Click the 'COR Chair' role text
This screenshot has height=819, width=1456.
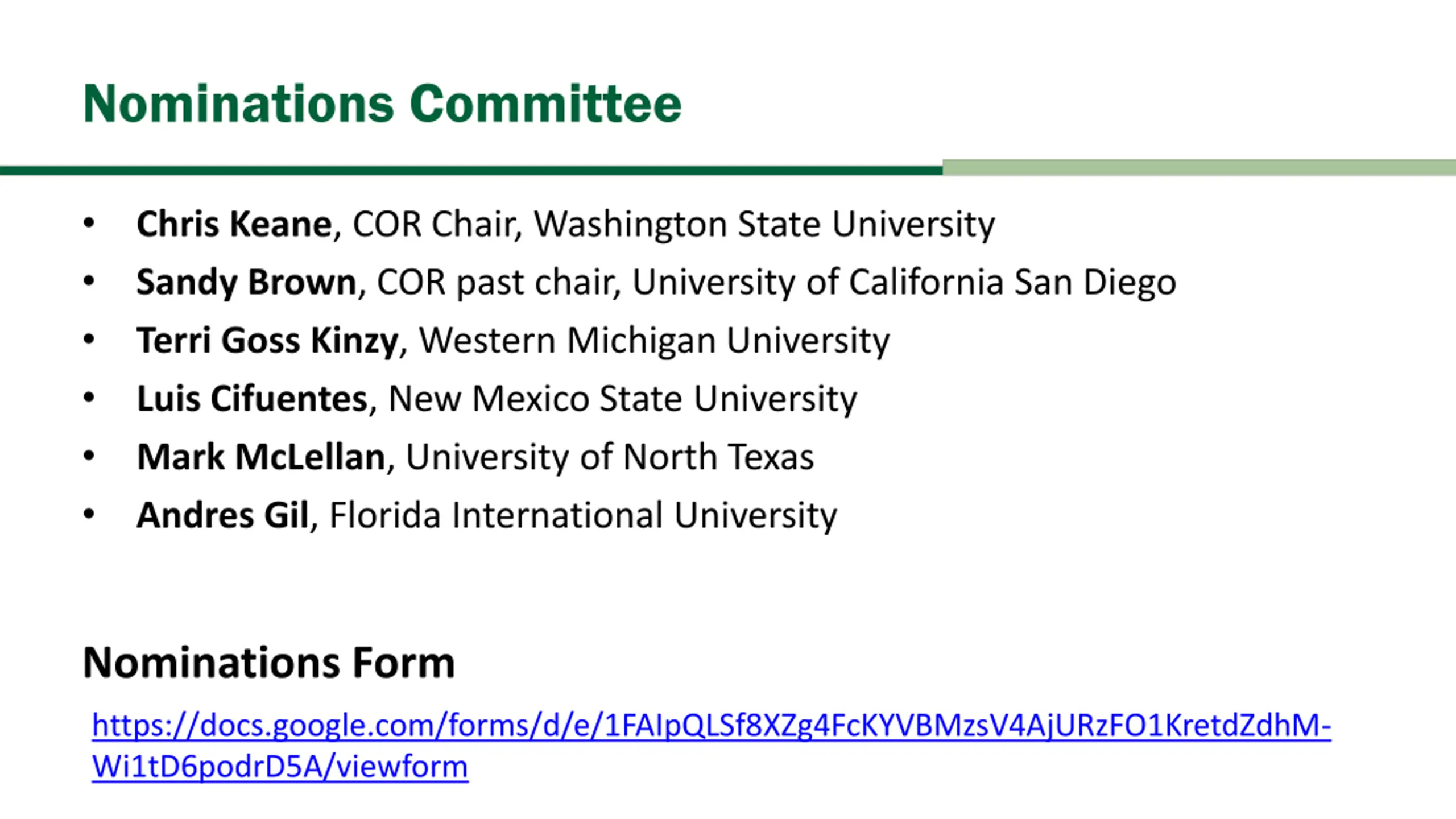click(433, 224)
